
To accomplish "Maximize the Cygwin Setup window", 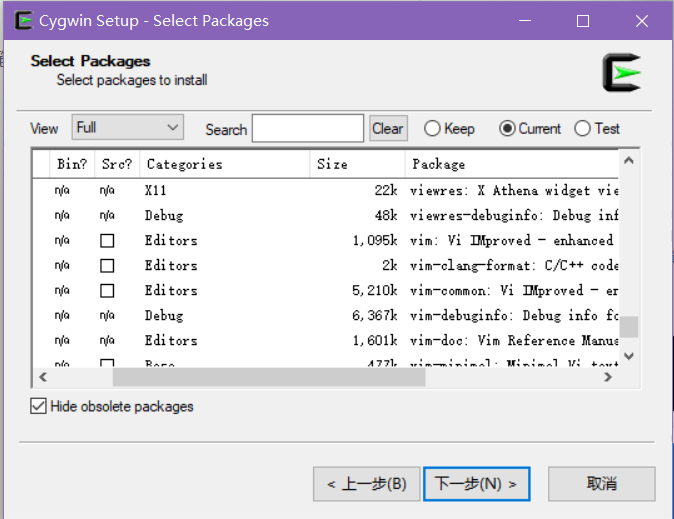I will [583, 21].
